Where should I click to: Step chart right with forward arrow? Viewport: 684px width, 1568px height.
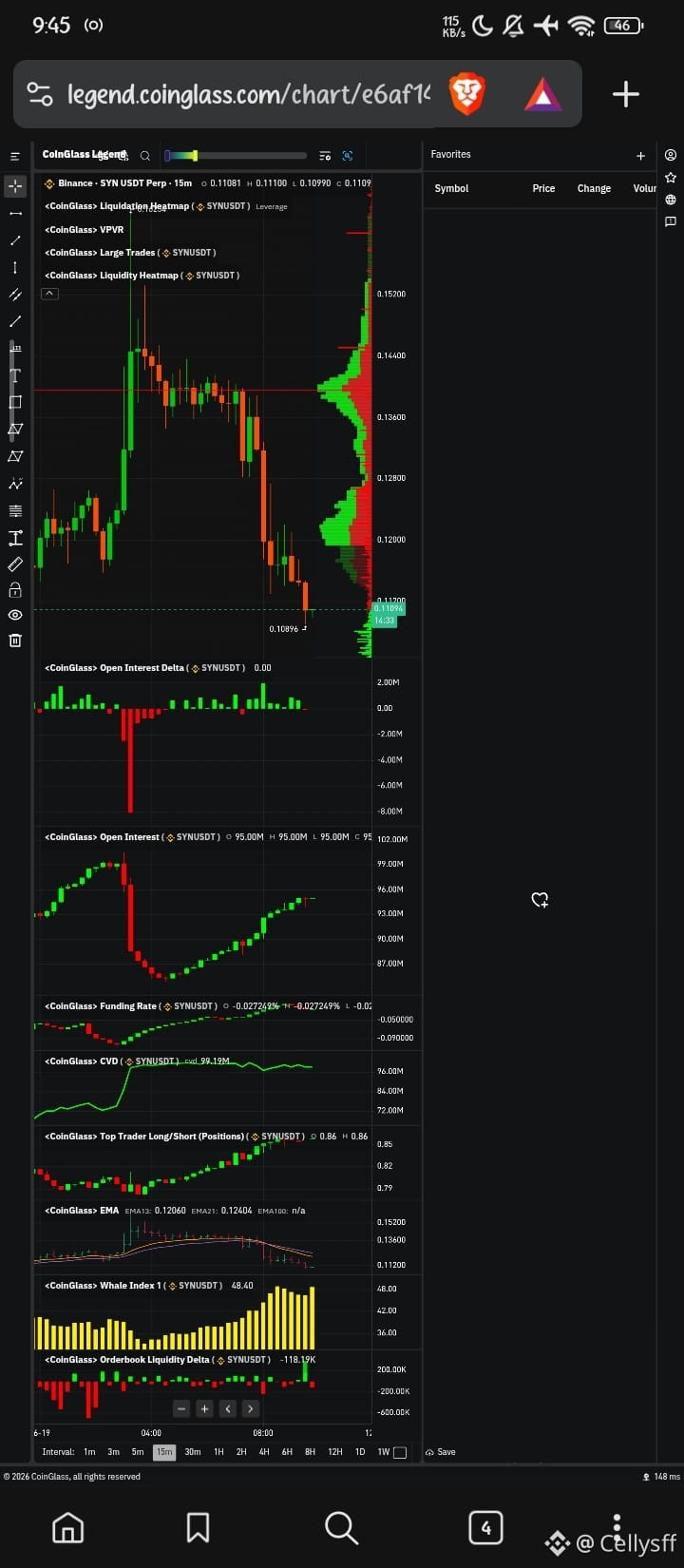tap(250, 1408)
